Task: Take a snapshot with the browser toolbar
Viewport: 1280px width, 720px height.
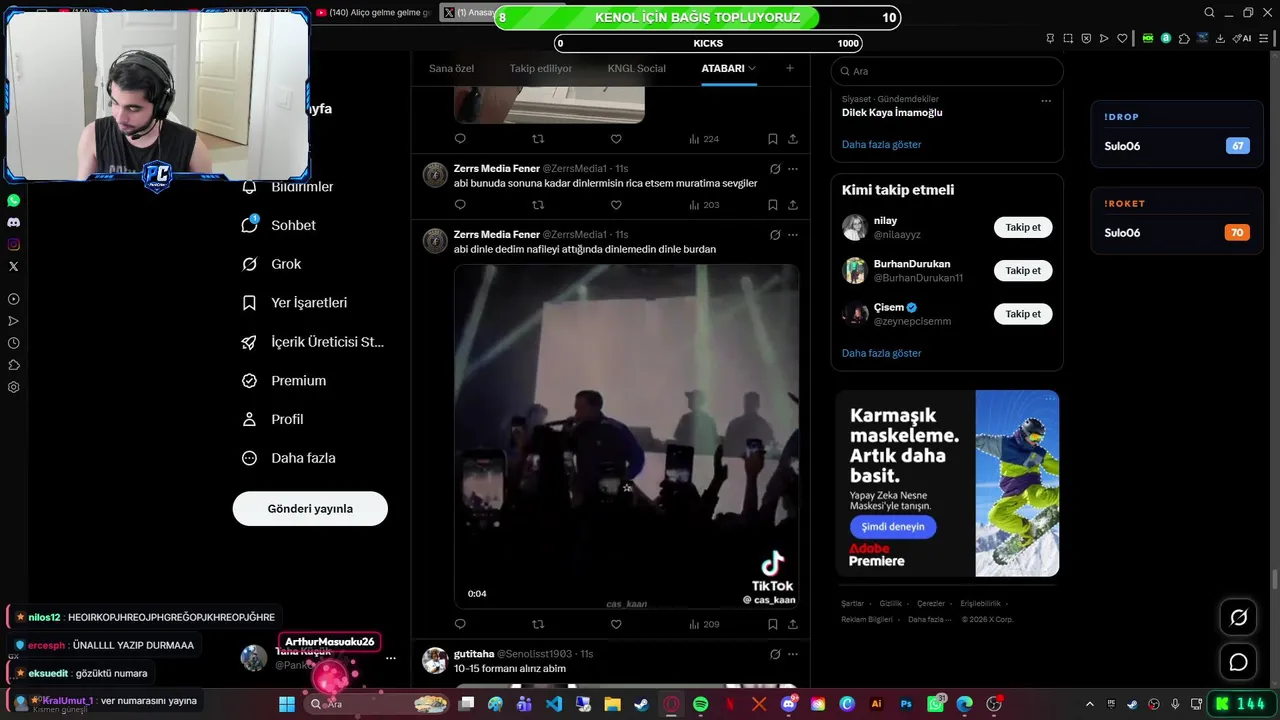Action: pos(1068,39)
